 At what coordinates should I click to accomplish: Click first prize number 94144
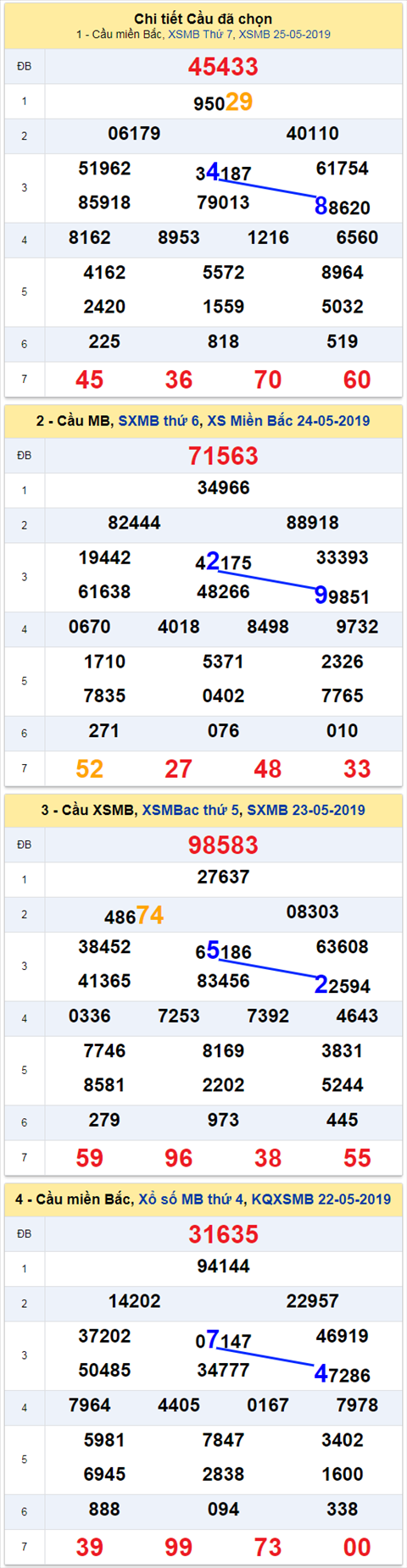[223, 1266]
